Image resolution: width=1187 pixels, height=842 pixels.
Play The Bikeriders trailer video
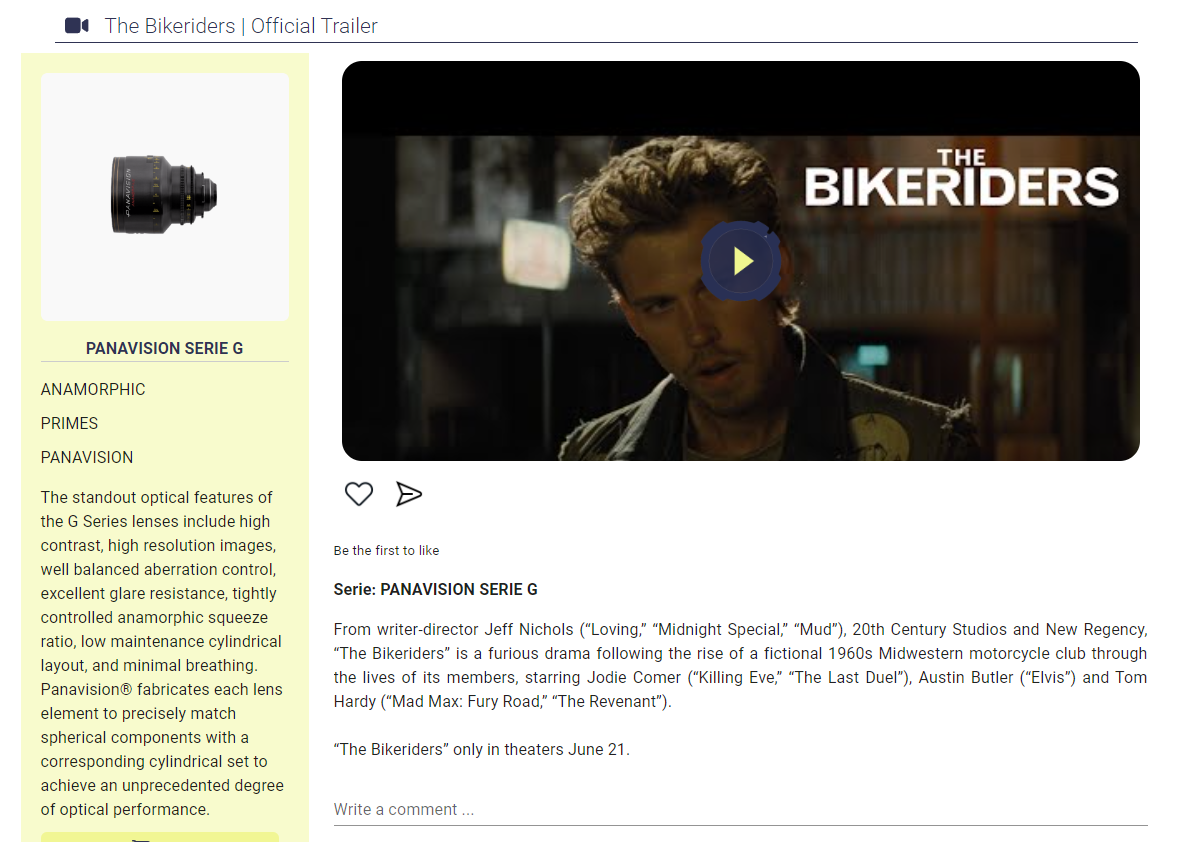pos(742,261)
